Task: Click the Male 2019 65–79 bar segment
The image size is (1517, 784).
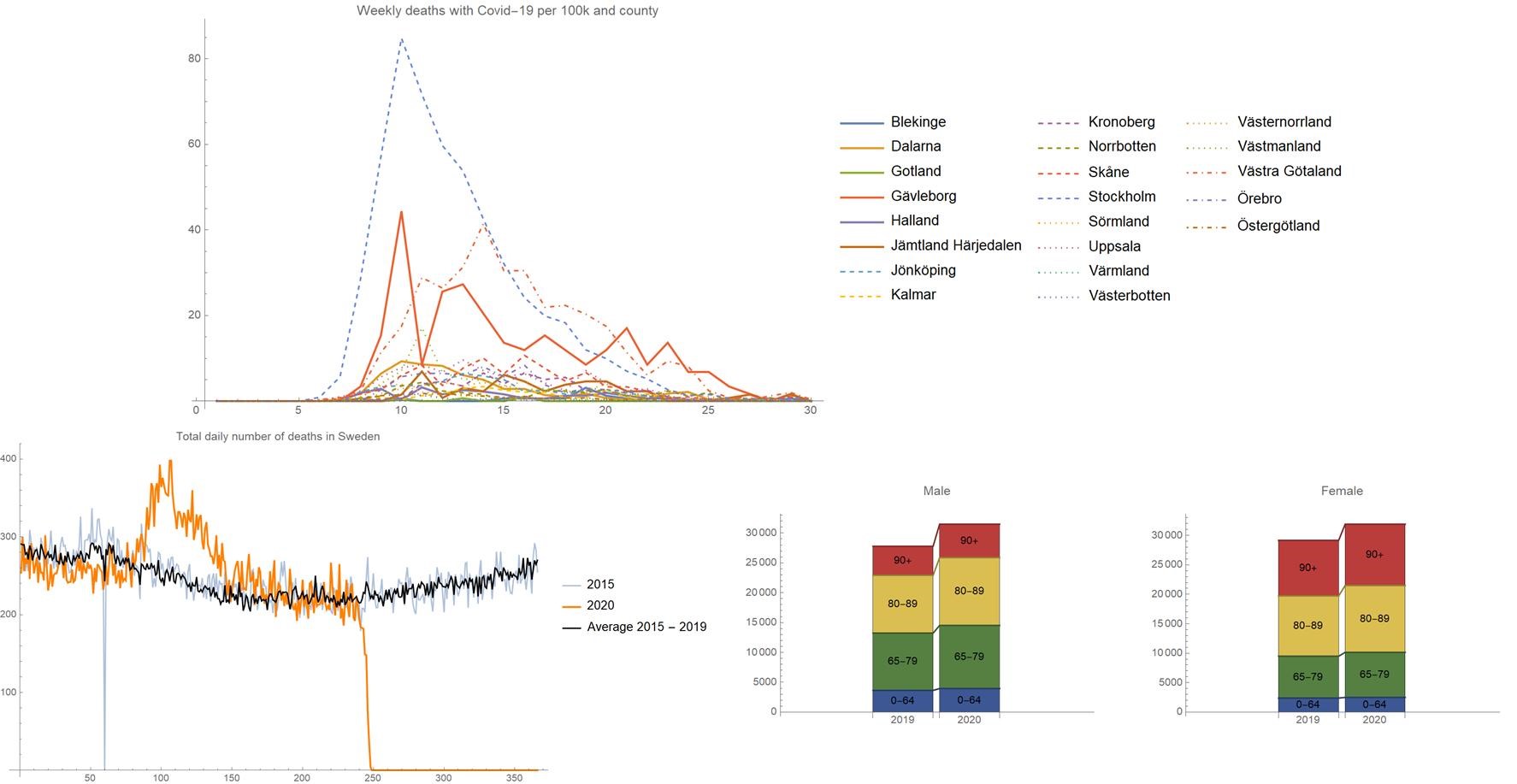Action: point(902,662)
